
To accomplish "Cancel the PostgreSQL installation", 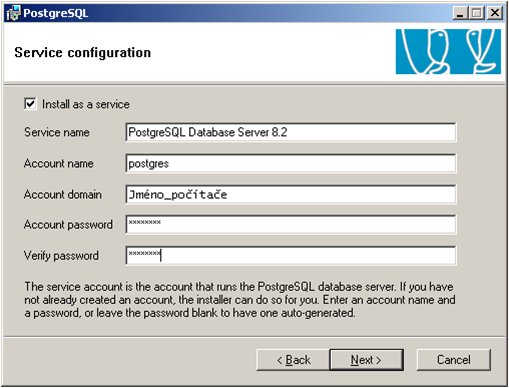I will pyautogui.click(x=454, y=360).
